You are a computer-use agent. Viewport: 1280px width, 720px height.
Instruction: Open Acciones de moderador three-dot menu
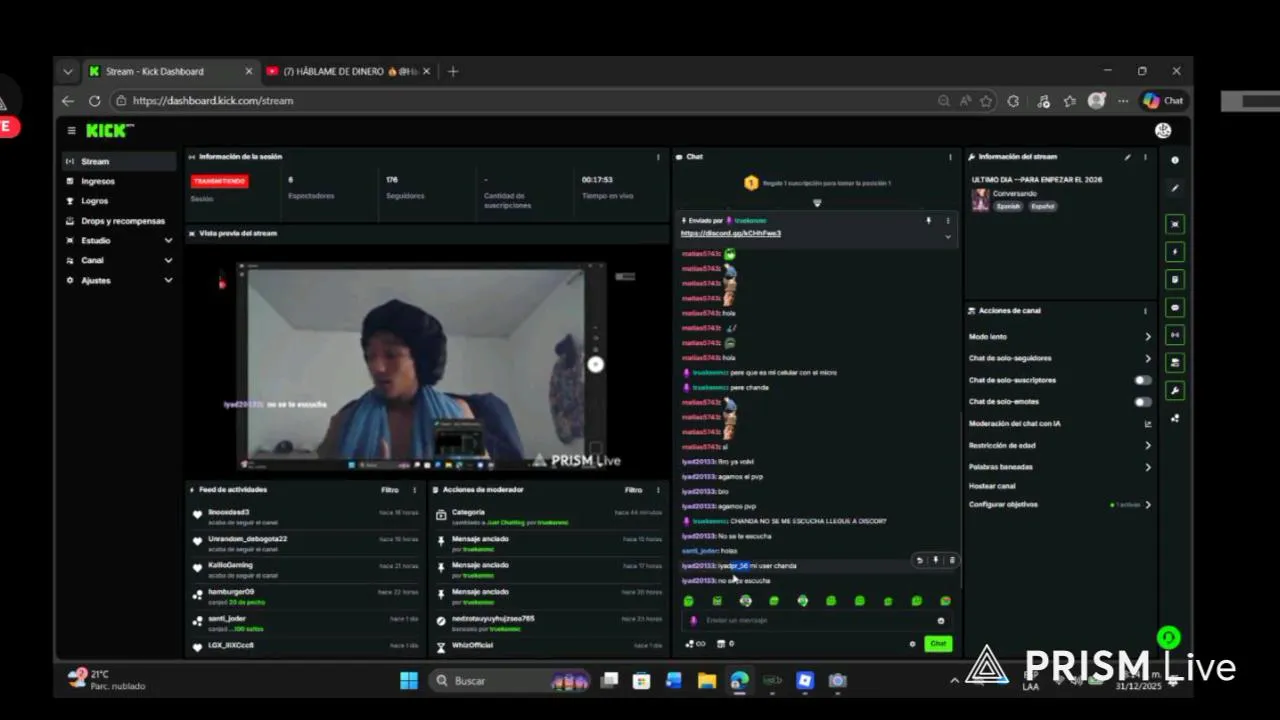coord(658,490)
